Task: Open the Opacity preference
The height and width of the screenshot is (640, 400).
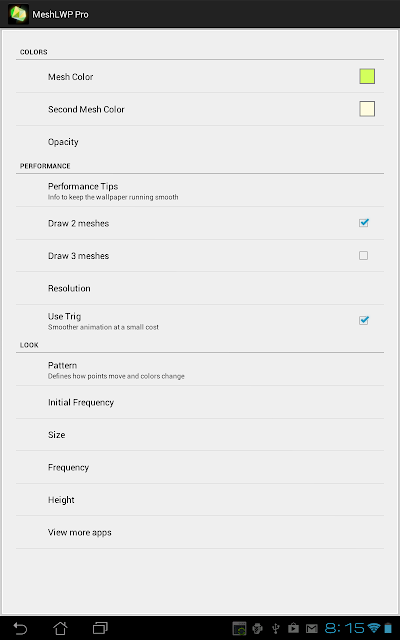Action: click(200, 142)
